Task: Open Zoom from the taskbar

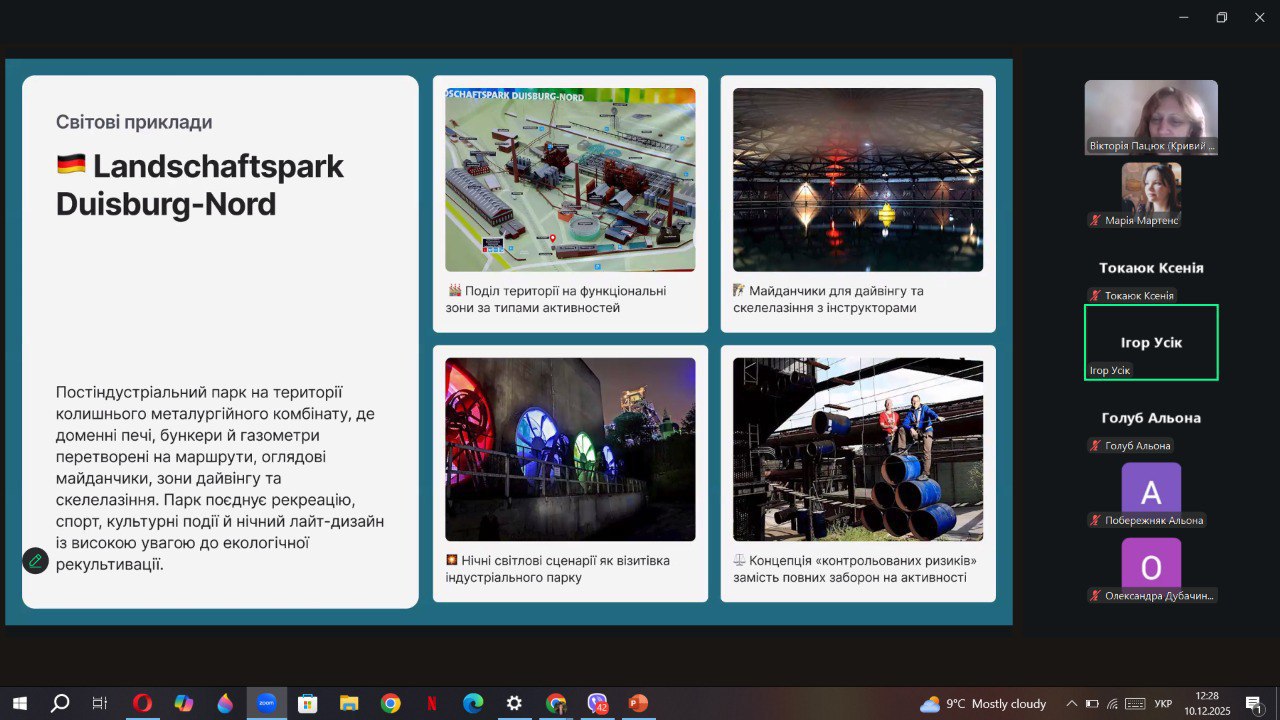Action: click(267, 703)
